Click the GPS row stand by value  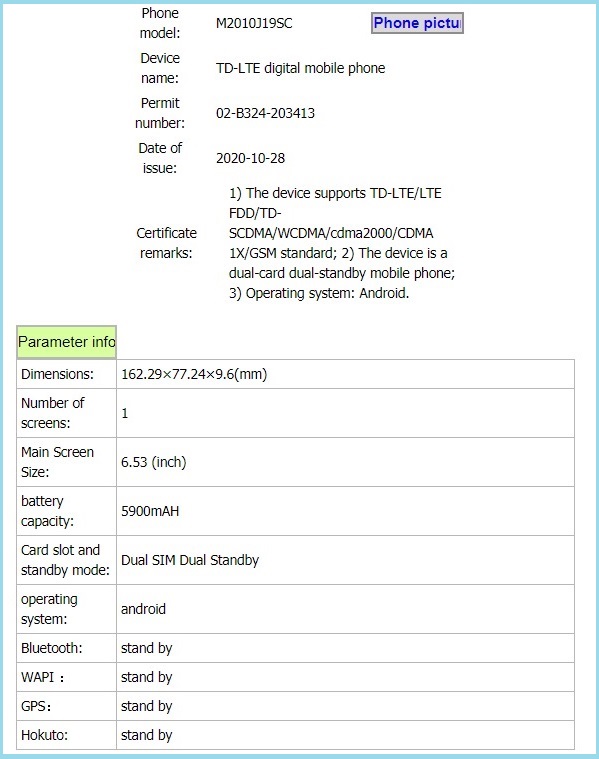(146, 706)
